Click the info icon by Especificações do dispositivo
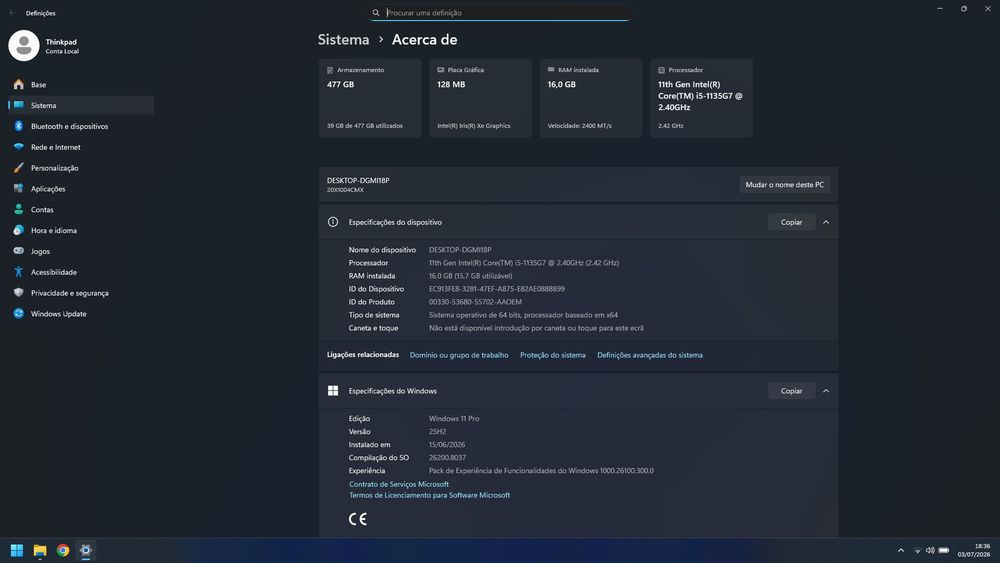The height and width of the screenshot is (563, 1000). [333, 222]
